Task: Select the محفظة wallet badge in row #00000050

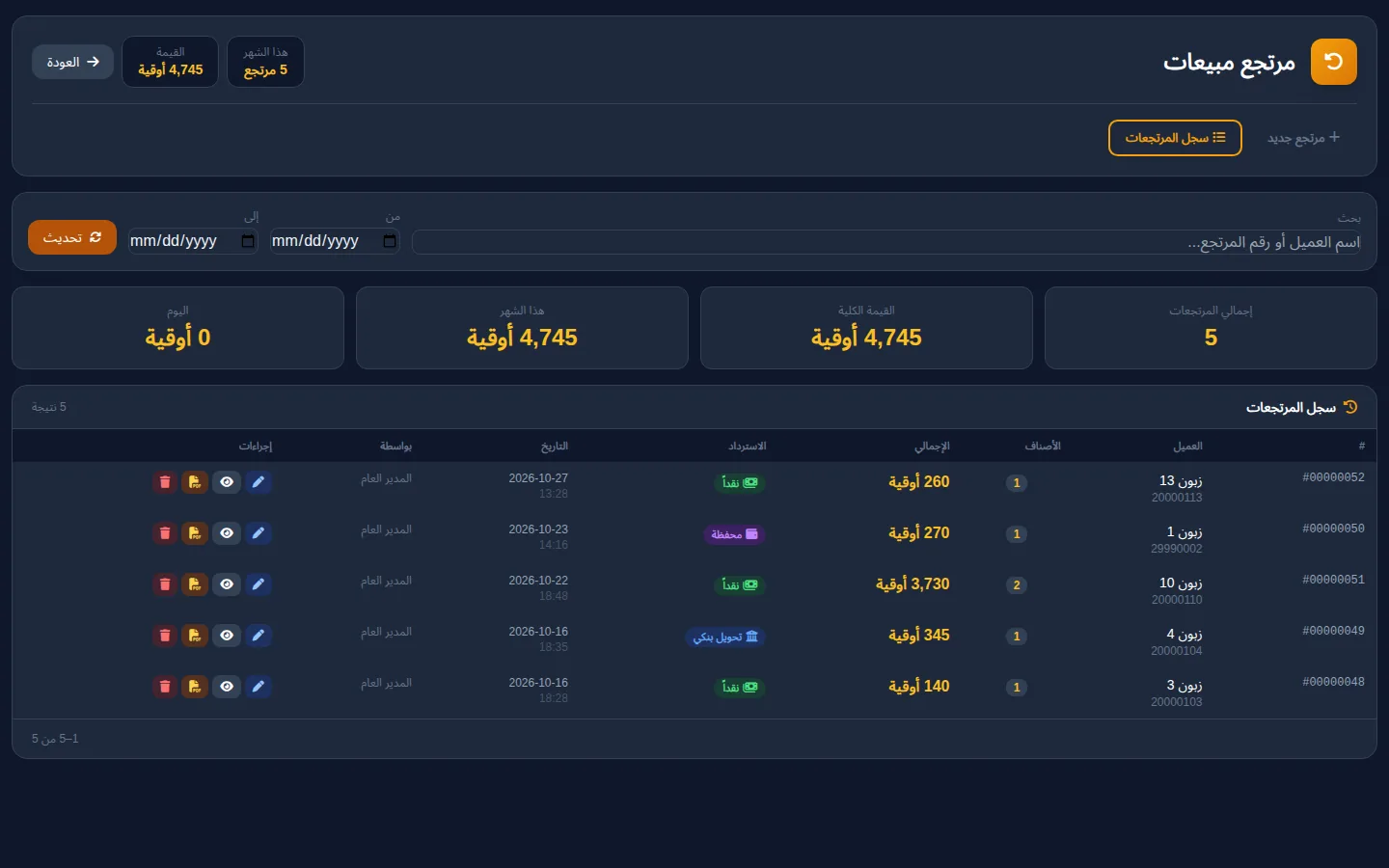Action: click(x=734, y=534)
